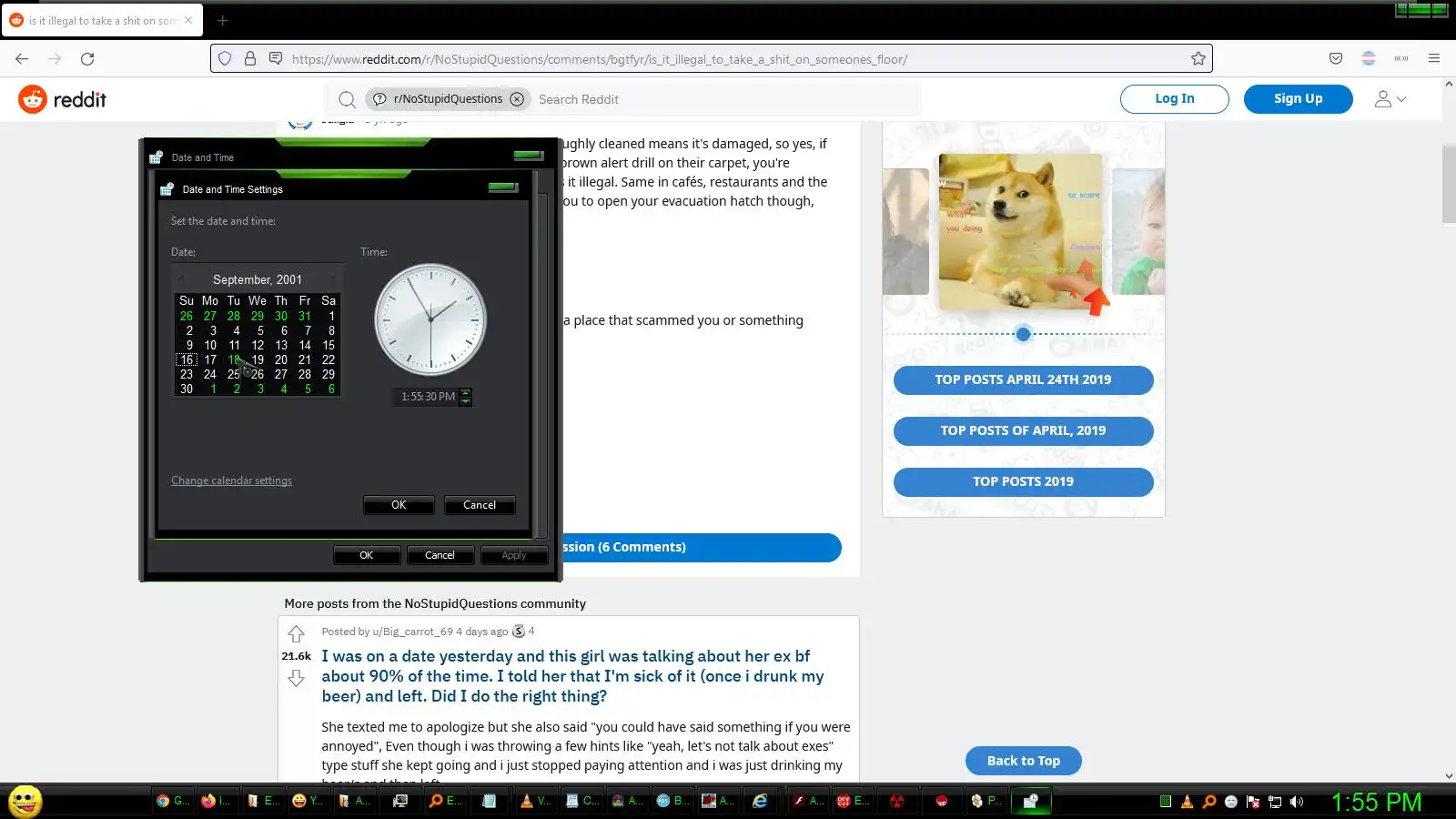Open the Notepad taskbar button
This screenshot has height=819, width=1456.
tap(490, 801)
